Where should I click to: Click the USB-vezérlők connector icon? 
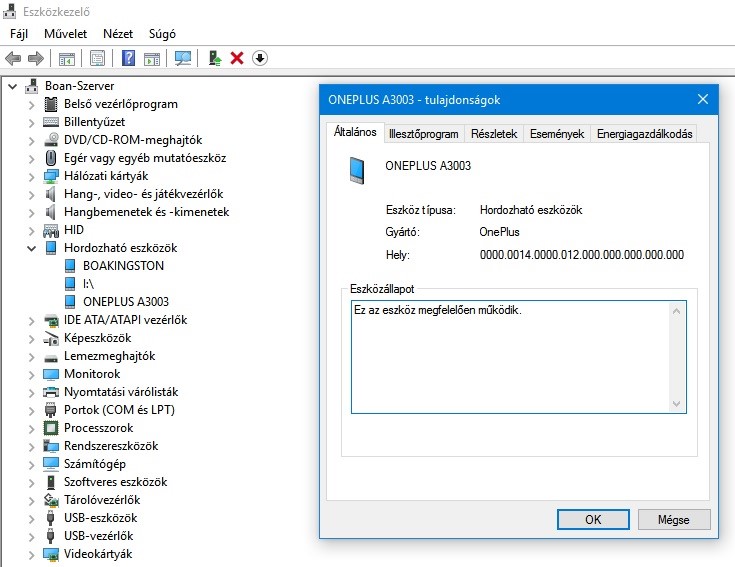[51, 536]
